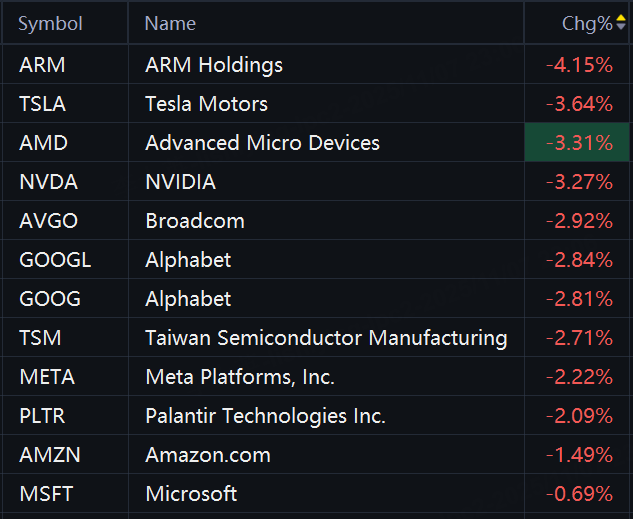Click the Microsoft stock name
The width and height of the screenshot is (633, 519).
tap(191, 494)
